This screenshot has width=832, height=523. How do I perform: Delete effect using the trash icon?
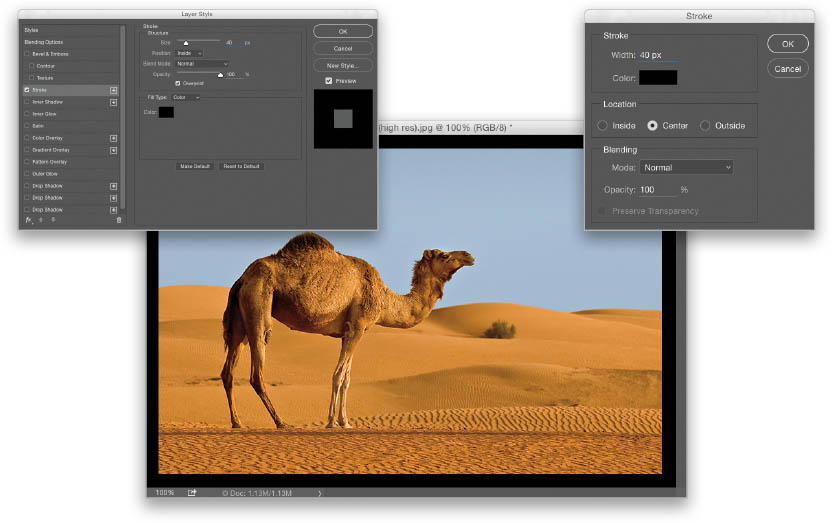point(118,220)
